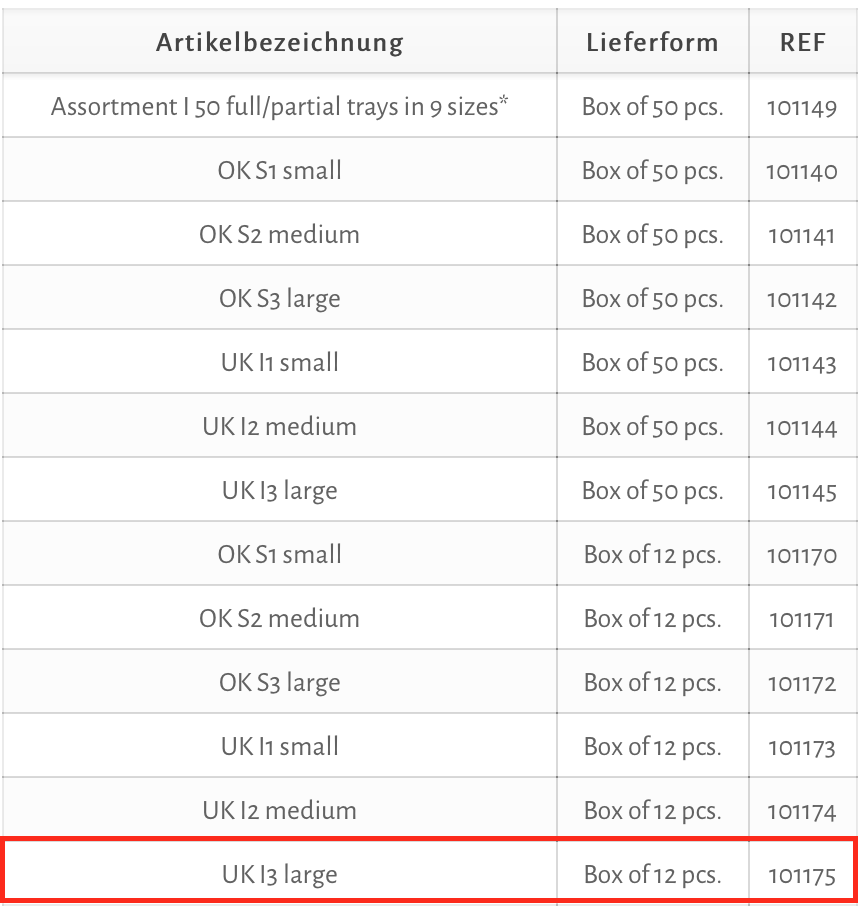Select highlighted UK I3 large row
Image resolution: width=866 pixels, height=906 pixels.
[429, 871]
